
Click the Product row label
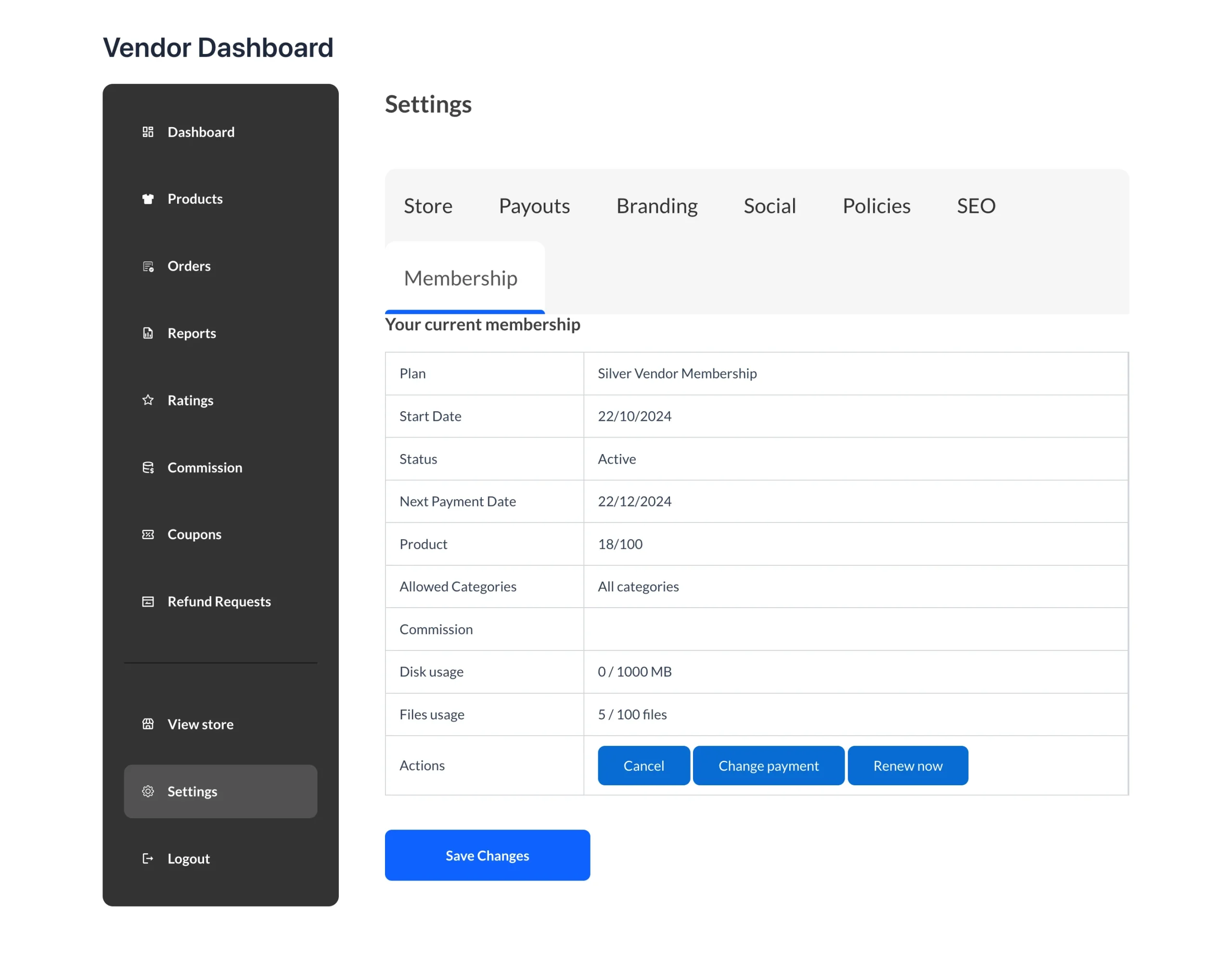point(423,545)
